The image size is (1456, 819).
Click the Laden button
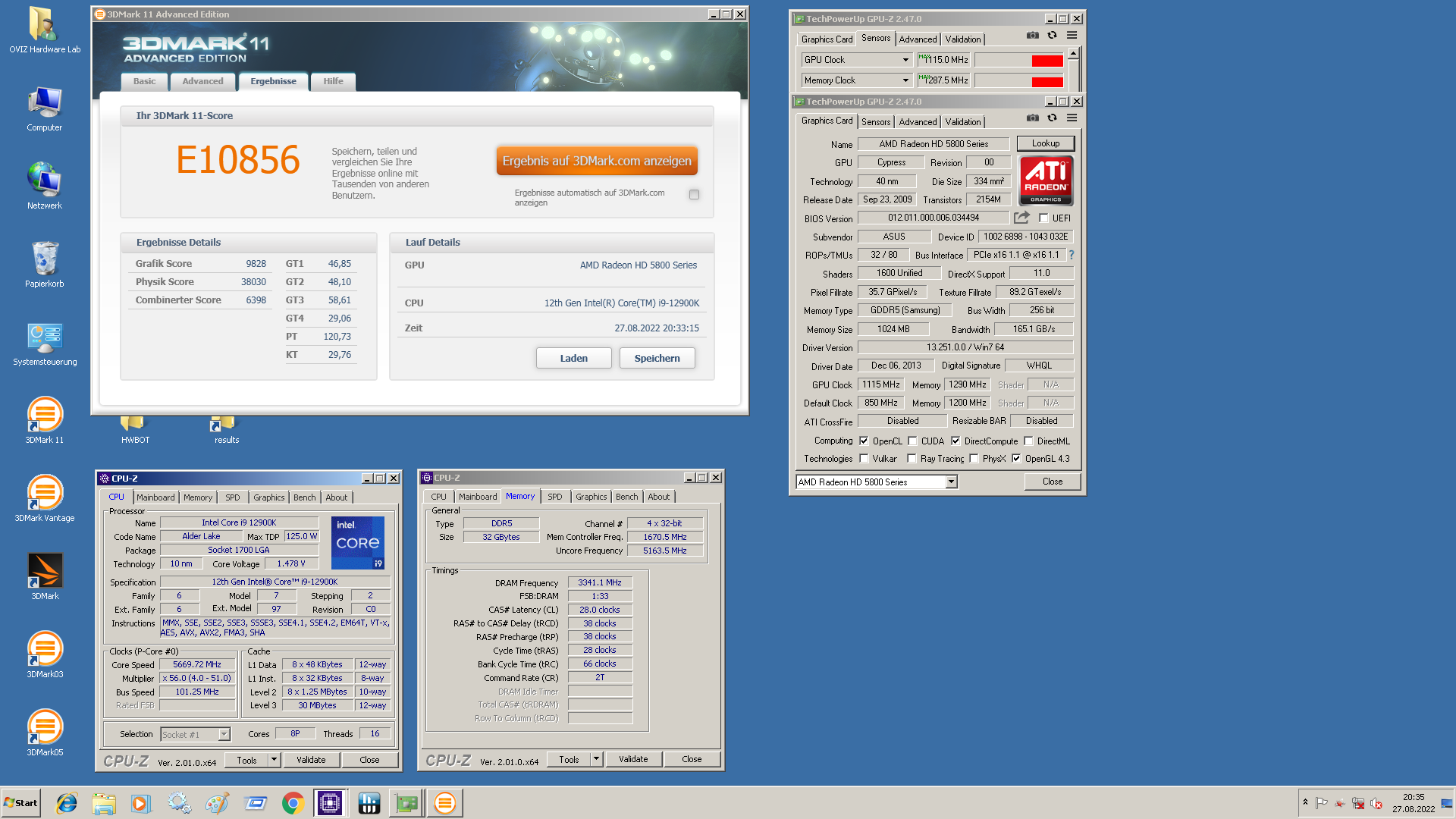pos(573,358)
